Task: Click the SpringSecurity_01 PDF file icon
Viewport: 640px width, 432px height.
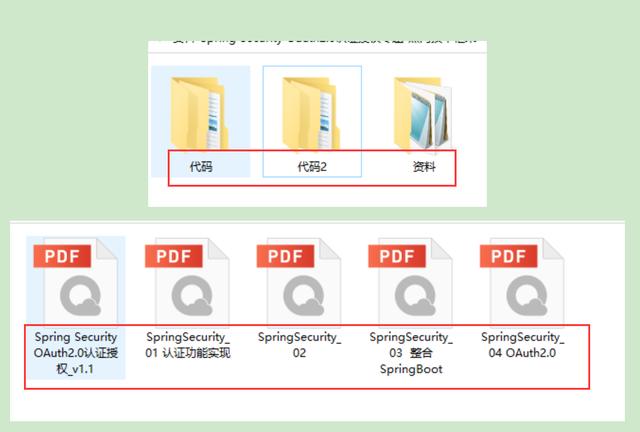Action: pos(187,282)
